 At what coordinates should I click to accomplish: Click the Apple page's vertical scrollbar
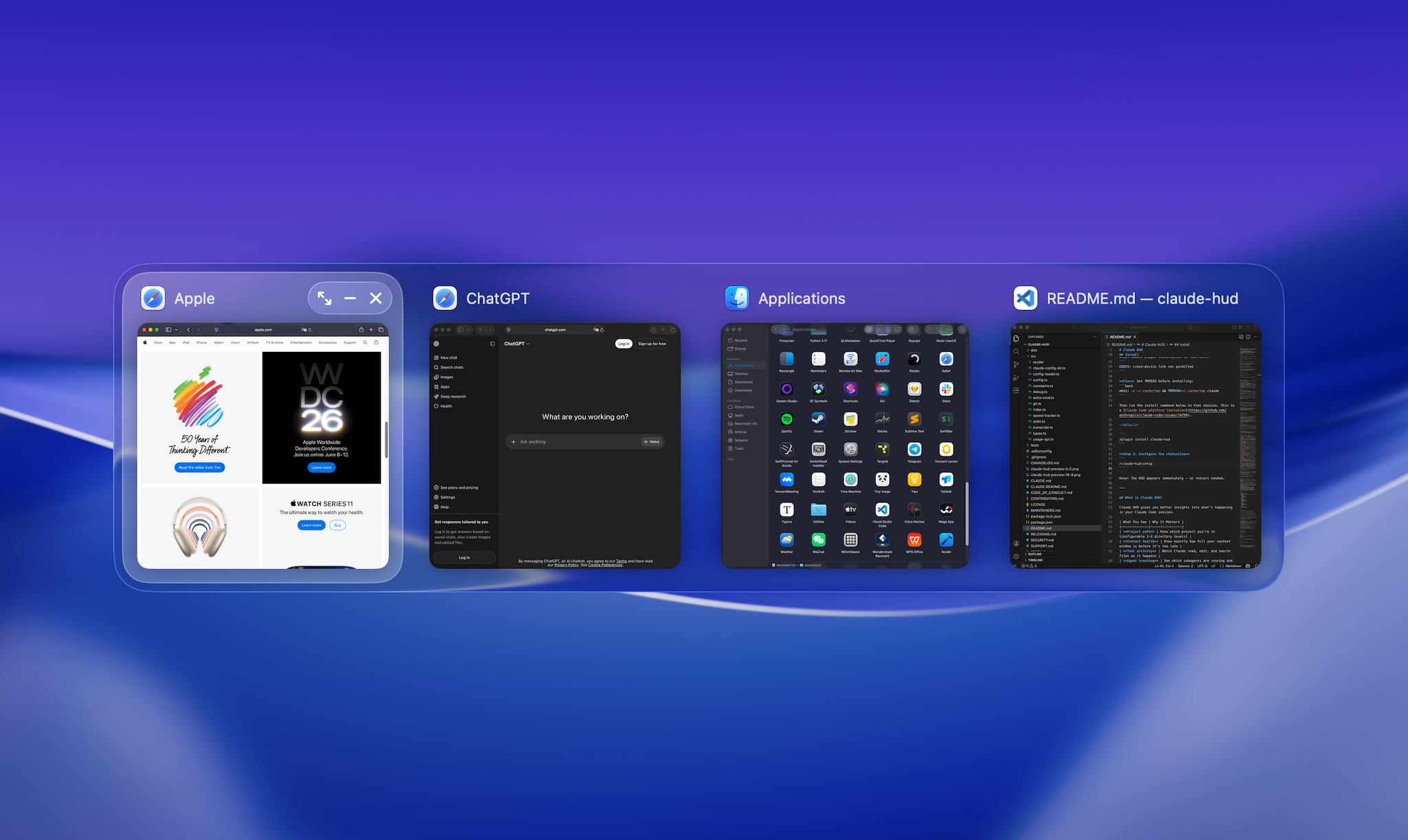tap(386, 440)
